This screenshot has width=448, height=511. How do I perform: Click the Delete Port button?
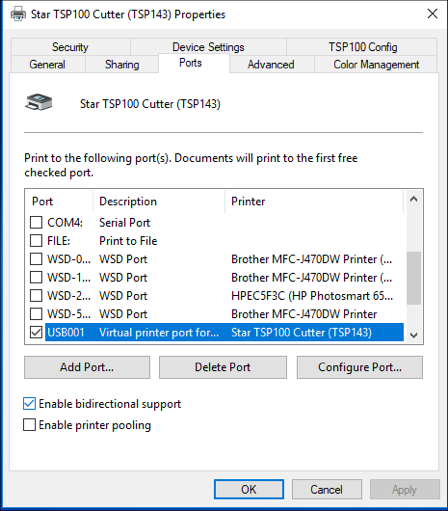[x=223, y=367]
